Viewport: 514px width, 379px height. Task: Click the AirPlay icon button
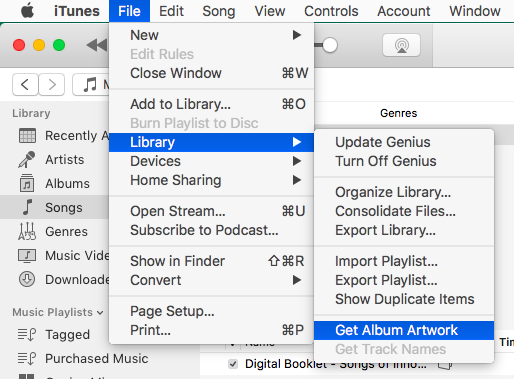point(401,45)
